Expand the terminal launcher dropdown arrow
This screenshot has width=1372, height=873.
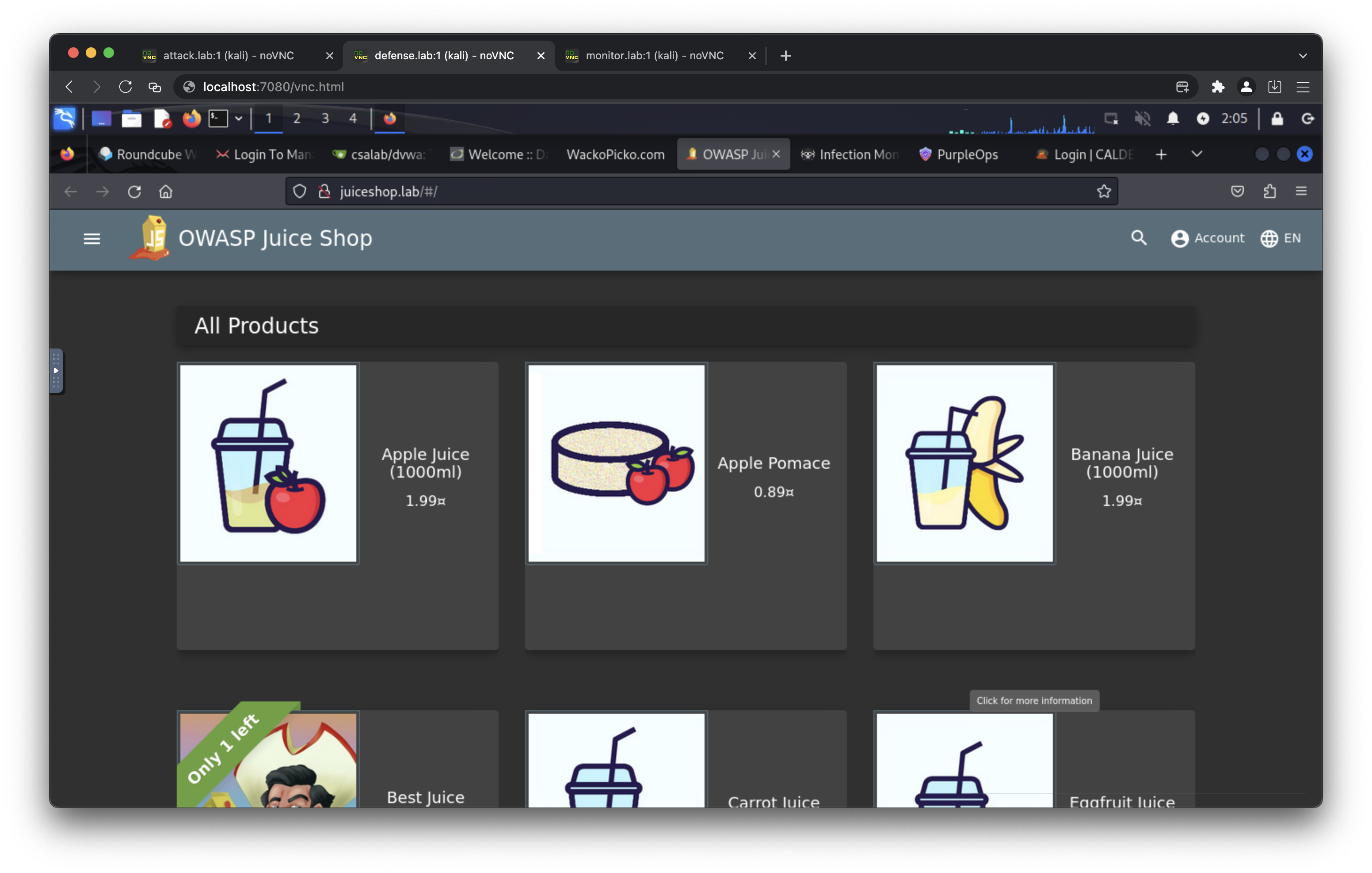pos(239,119)
